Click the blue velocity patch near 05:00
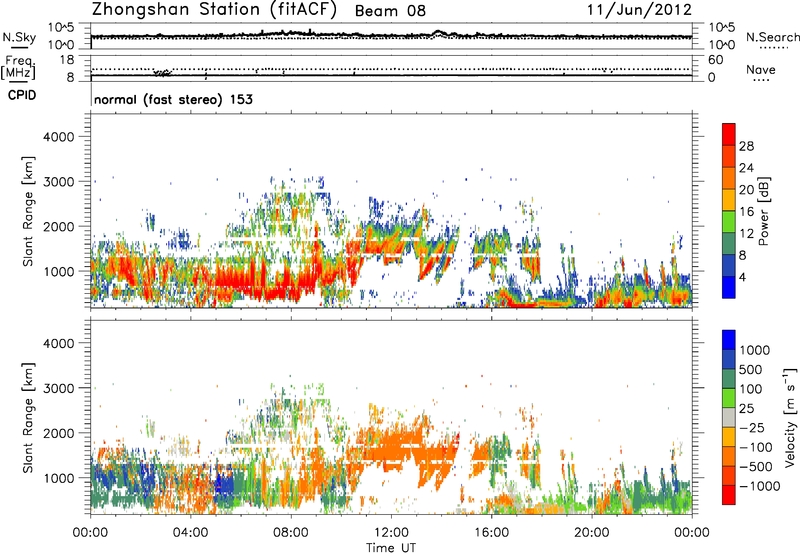Image resolution: width=800 pixels, height=554 pixels. click(224, 484)
